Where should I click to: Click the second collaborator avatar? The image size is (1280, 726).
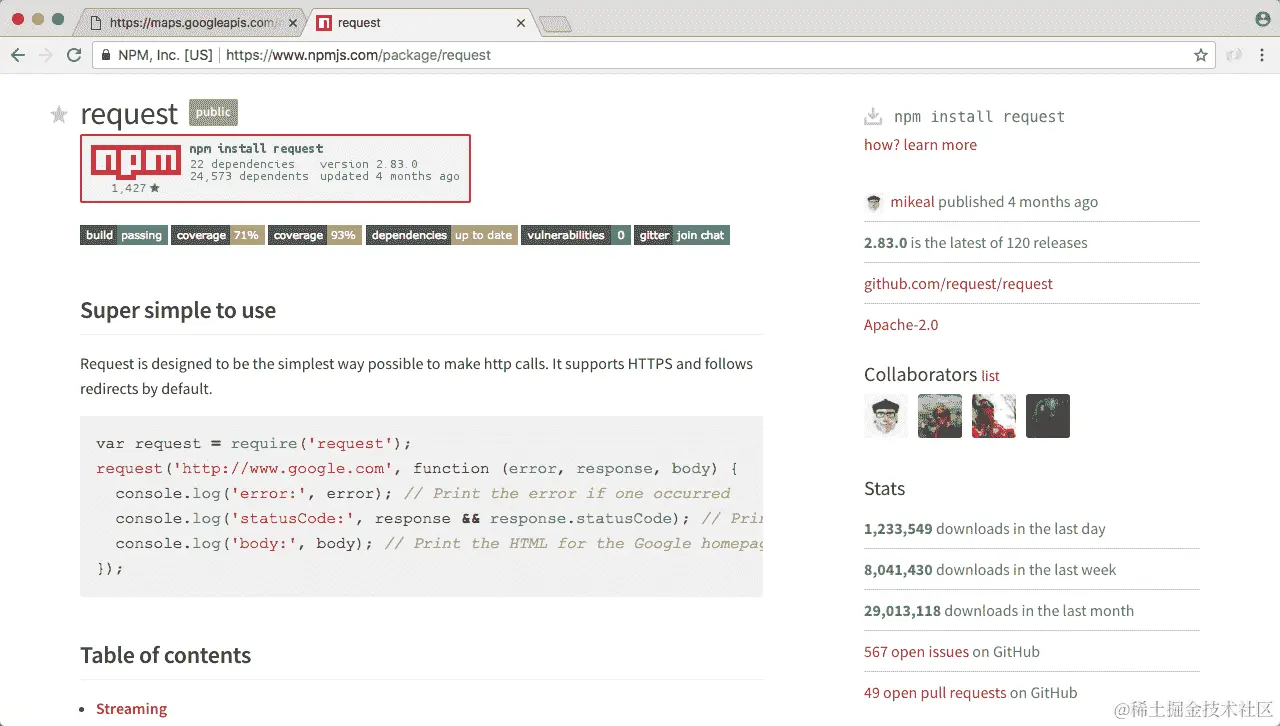click(940, 416)
